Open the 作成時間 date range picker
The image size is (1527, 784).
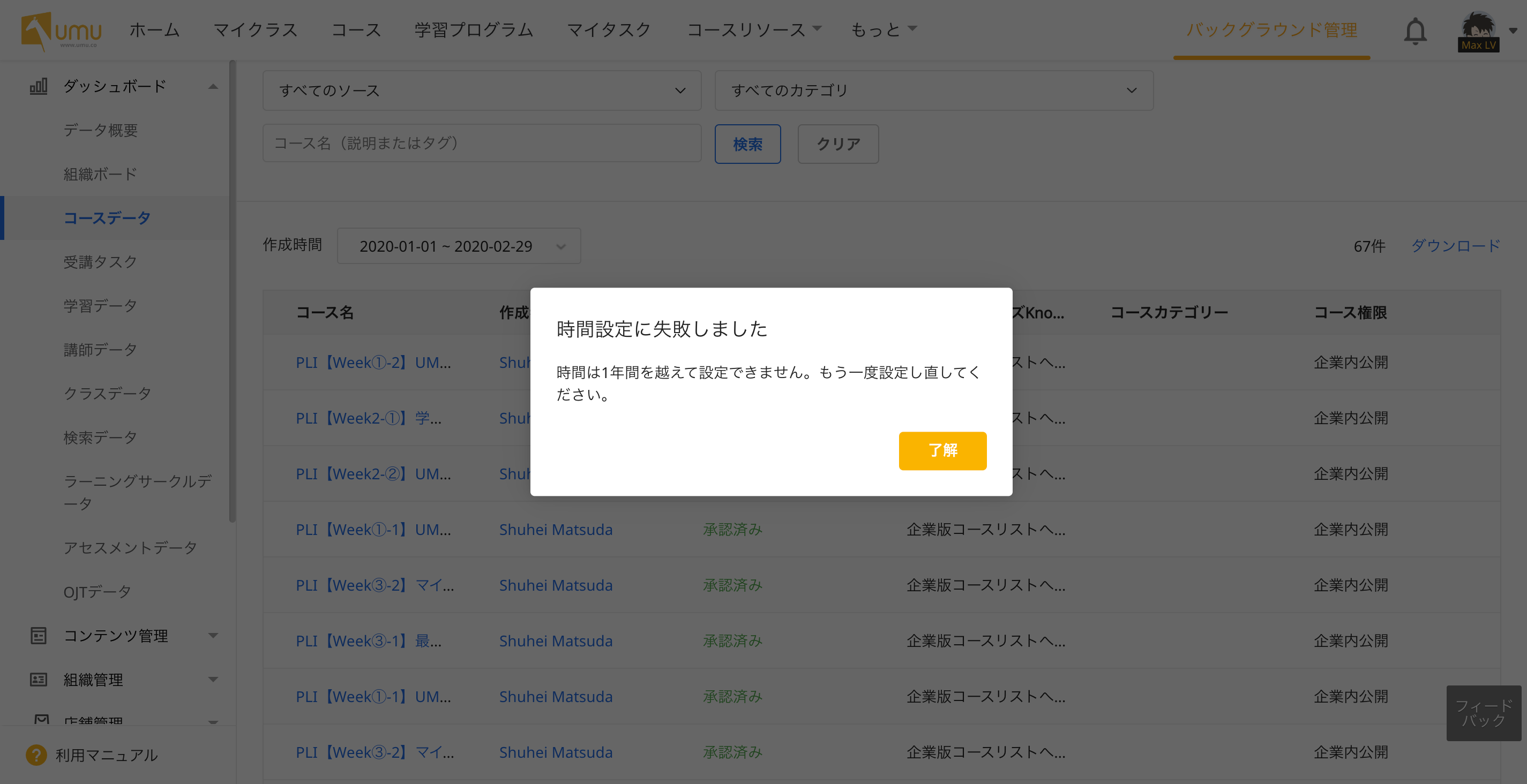point(458,246)
